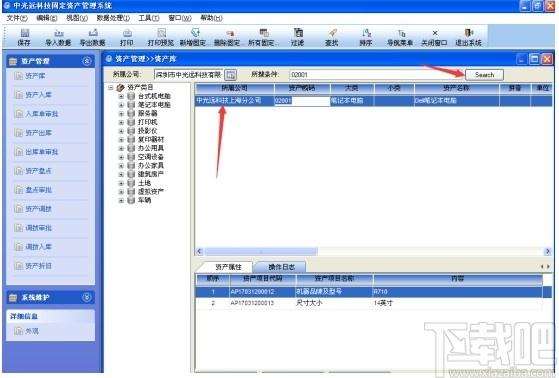Screen dimensions: 559x378
Task: Select 土地 in the category tree
Action: point(144,183)
